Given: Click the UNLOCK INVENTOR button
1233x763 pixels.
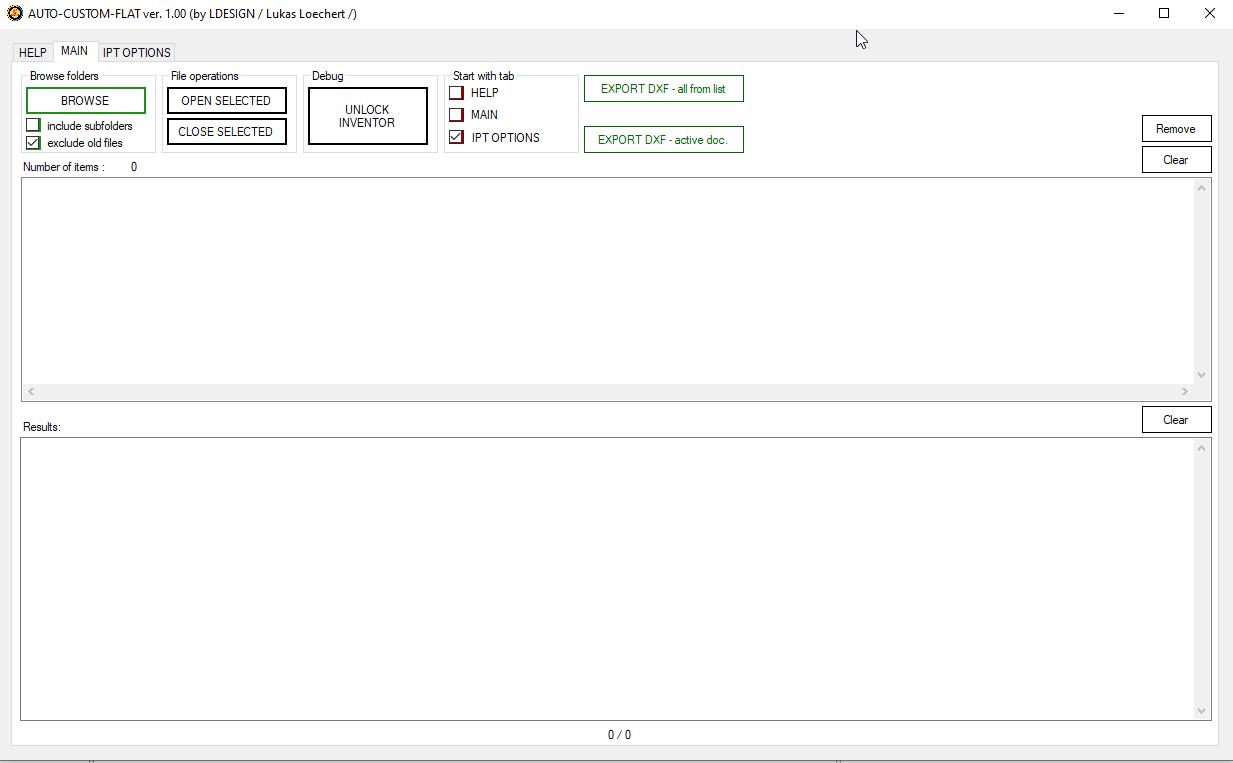Looking at the screenshot, I should (x=367, y=116).
